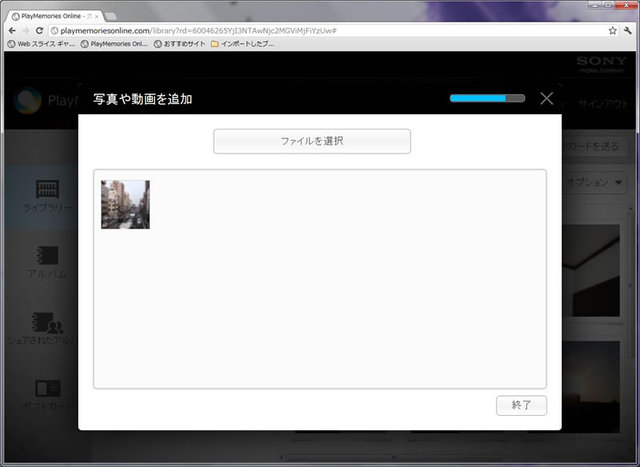Open the Web スライス ギャラリー bookmark

point(41,44)
